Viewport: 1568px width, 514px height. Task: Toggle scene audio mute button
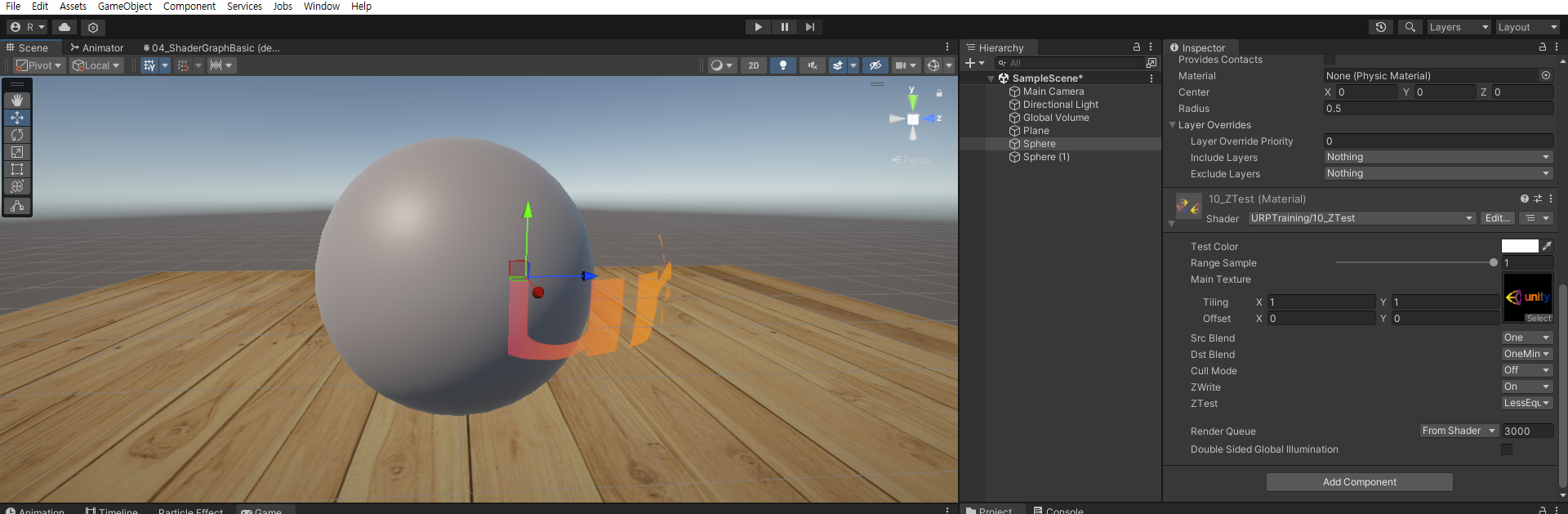coord(812,65)
